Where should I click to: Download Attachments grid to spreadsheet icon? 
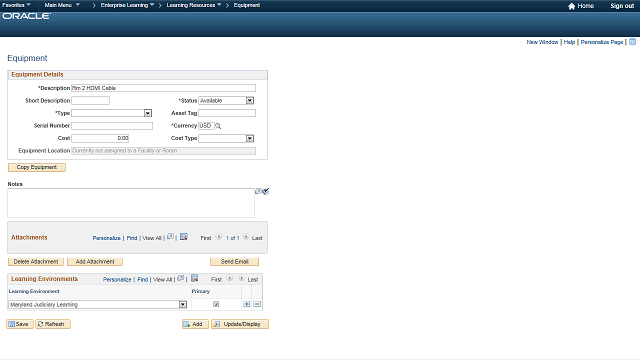coord(184,237)
